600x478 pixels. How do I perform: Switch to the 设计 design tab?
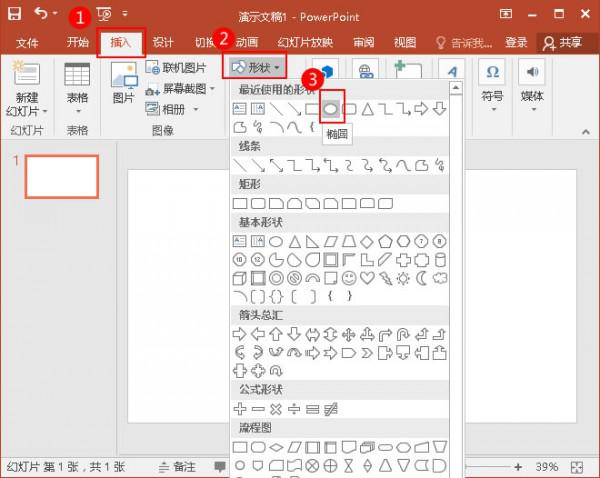pos(163,42)
